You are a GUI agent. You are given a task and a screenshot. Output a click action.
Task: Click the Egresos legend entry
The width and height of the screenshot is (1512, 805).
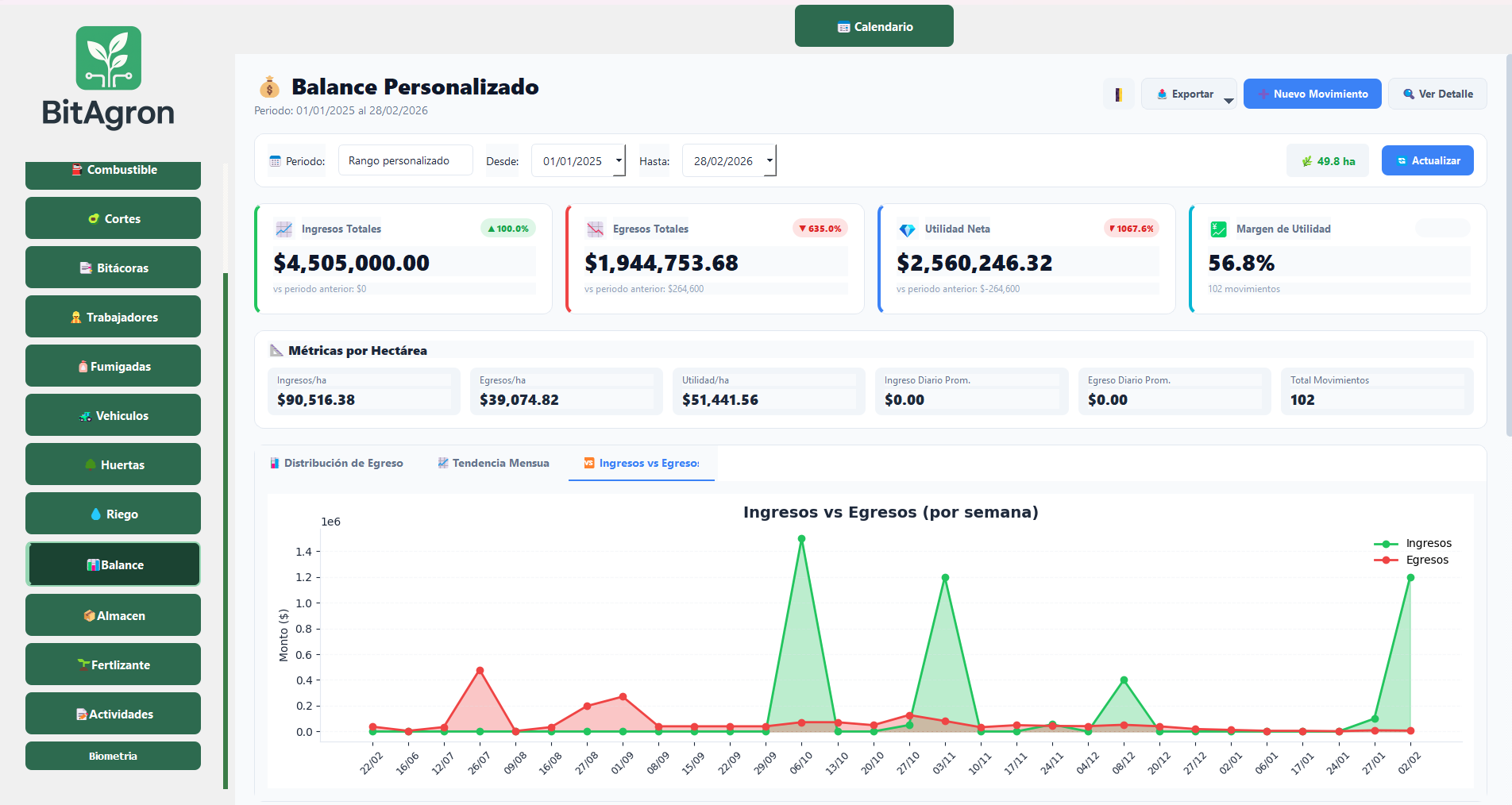coord(1411,560)
